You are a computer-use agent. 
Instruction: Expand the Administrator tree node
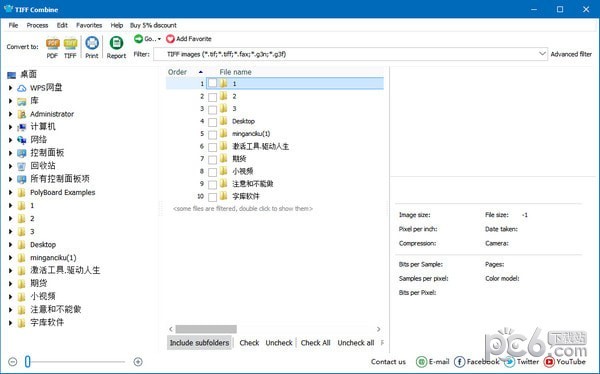[x=11, y=114]
